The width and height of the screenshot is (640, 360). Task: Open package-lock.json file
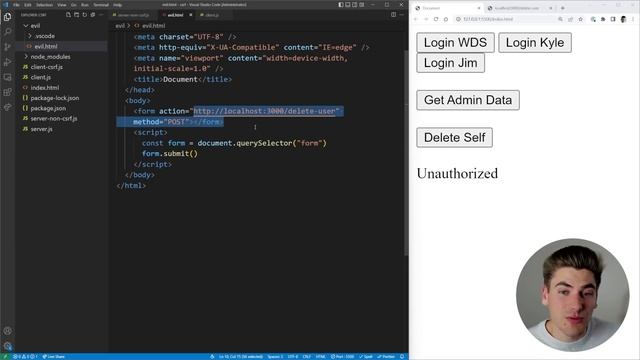61,98
